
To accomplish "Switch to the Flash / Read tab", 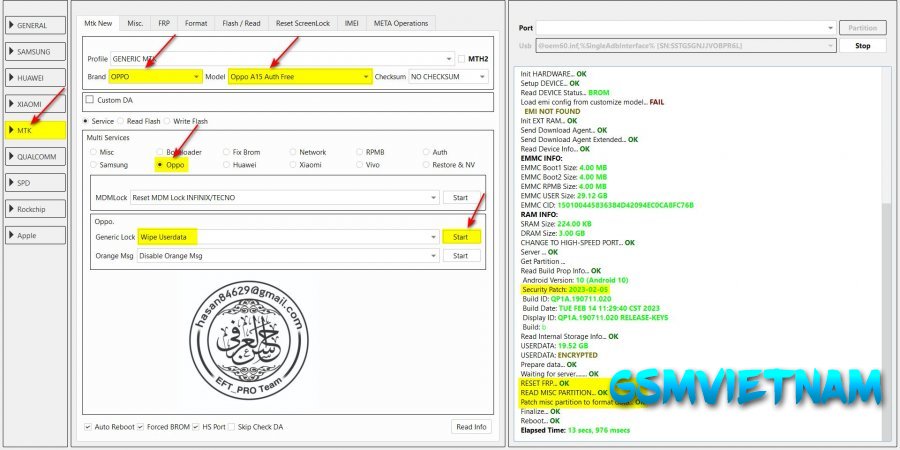I will [241, 24].
